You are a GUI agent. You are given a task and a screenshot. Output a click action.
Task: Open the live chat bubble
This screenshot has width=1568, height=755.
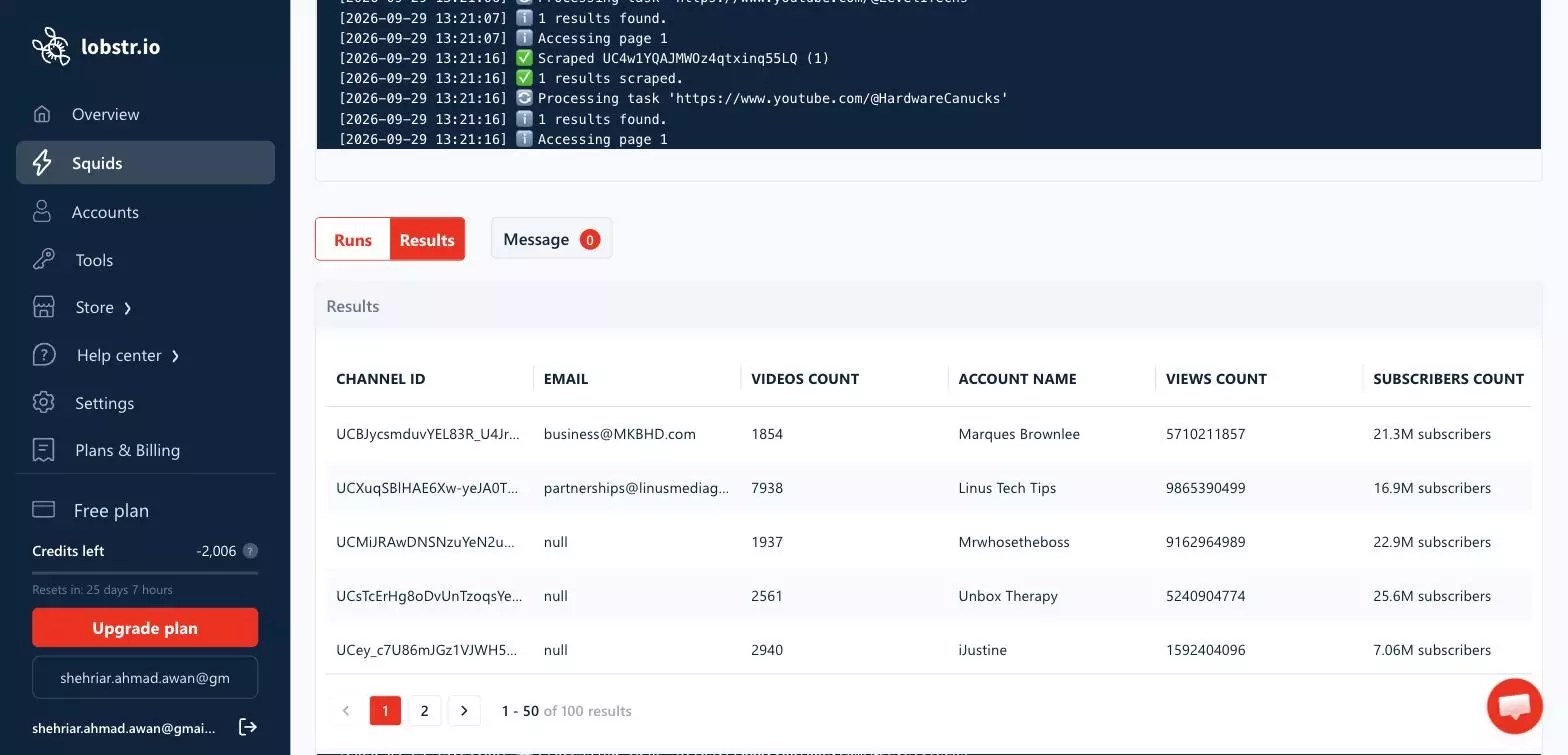coord(1514,706)
